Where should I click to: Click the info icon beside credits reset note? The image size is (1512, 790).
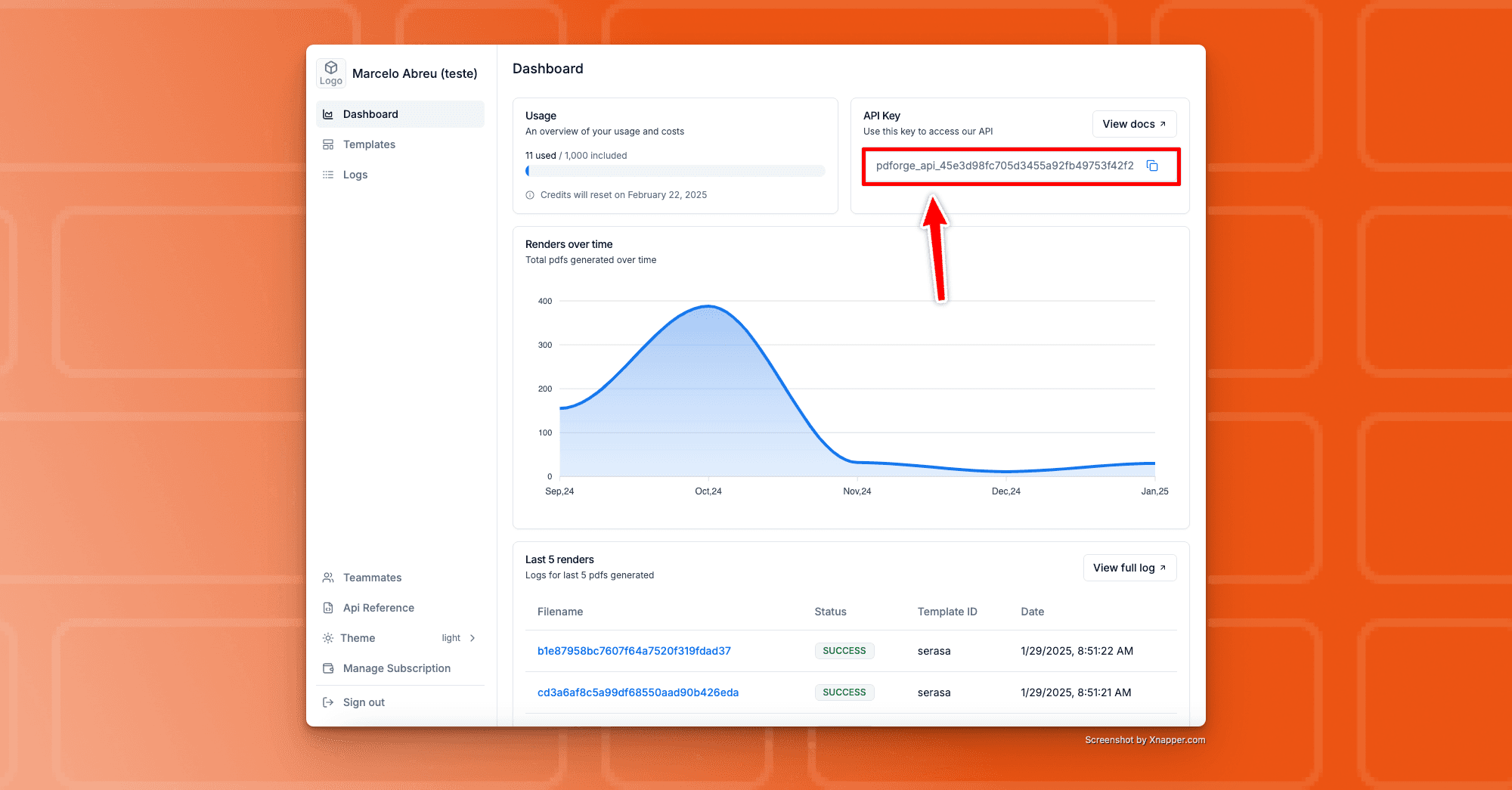(x=530, y=194)
